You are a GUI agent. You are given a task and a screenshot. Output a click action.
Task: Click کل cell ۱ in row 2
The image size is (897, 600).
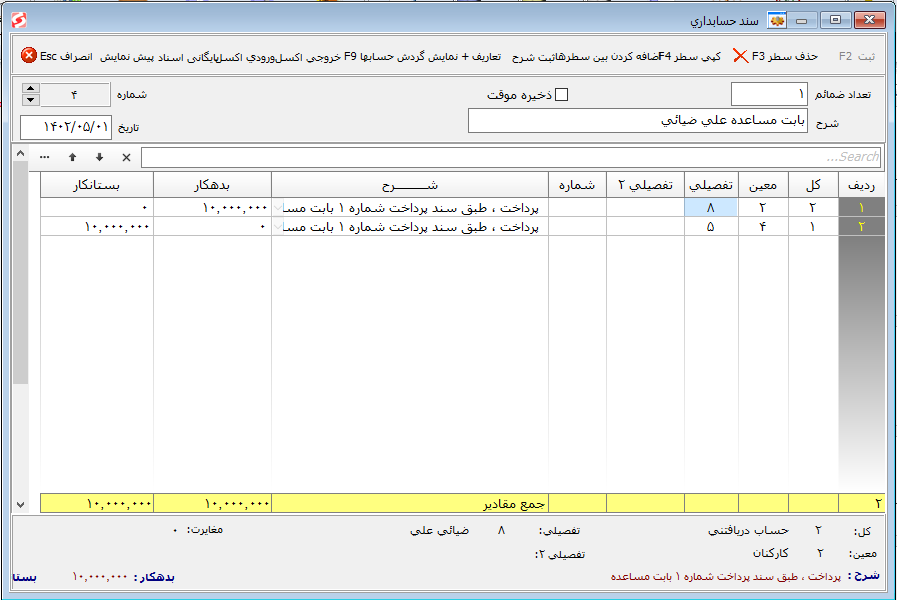click(x=813, y=227)
